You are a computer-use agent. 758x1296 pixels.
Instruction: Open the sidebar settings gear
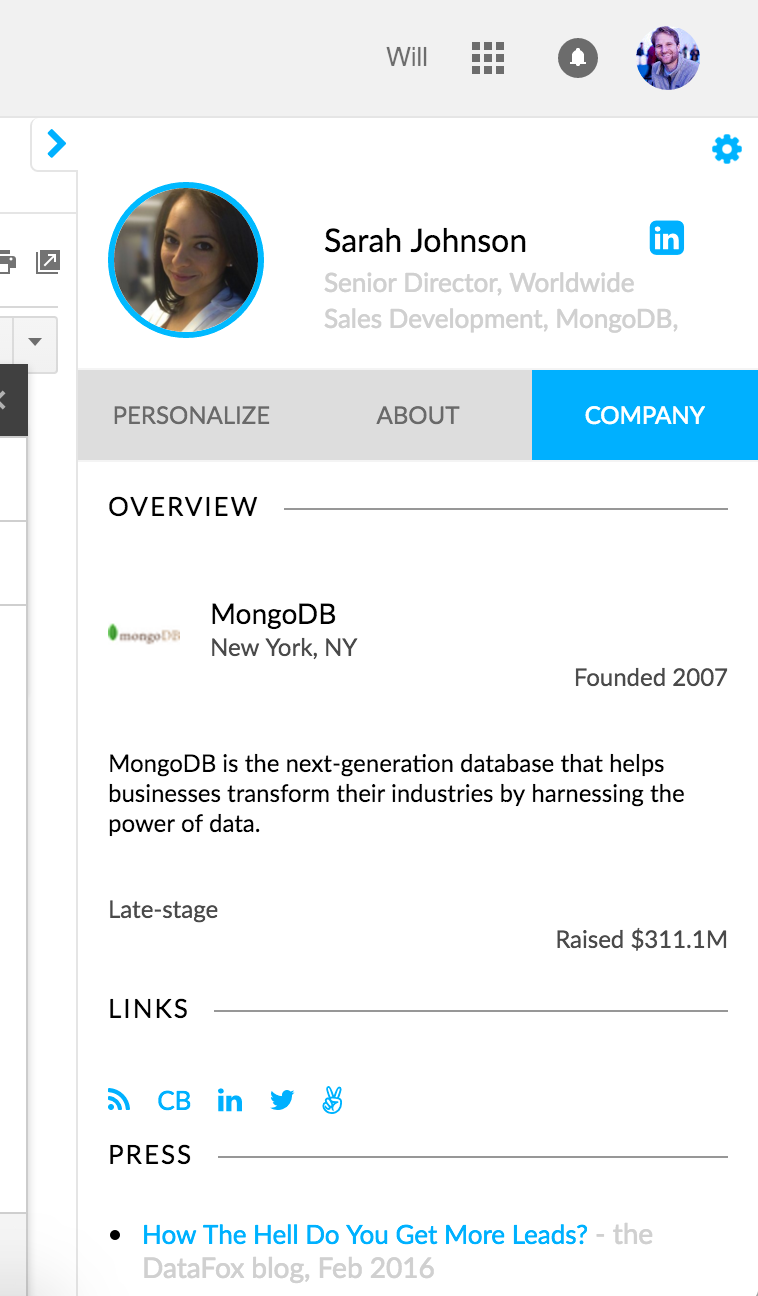tap(727, 150)
